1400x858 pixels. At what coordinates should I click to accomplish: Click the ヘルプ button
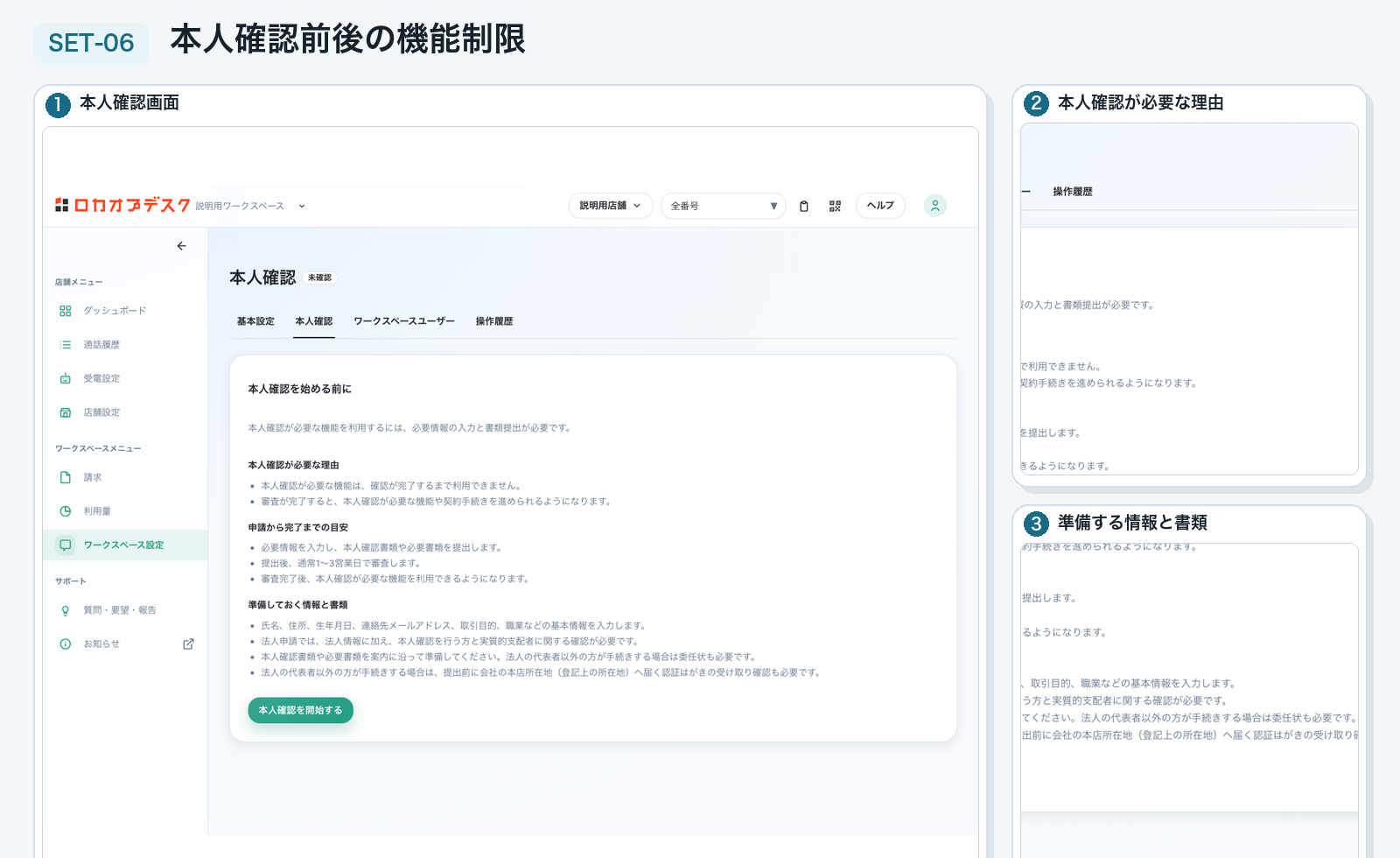(x=880, y=206)
